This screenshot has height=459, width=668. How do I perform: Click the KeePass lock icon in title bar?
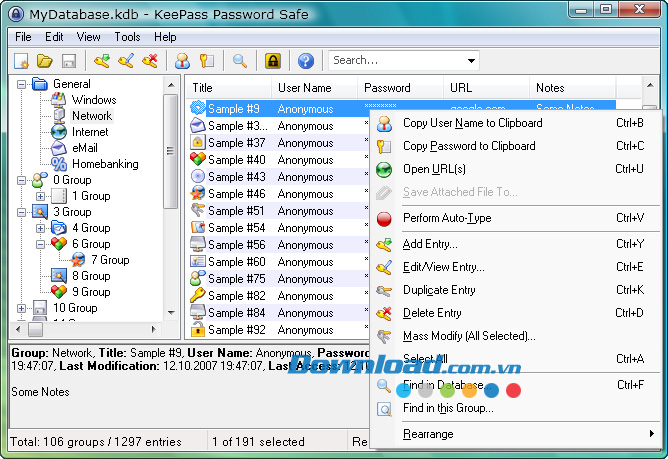click(x=16, y=14)
